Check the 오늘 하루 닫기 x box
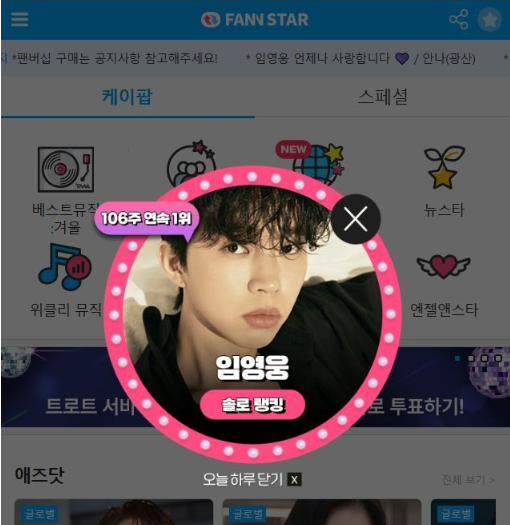The width and height of the screenshot is (510, 525). [294, 480]
